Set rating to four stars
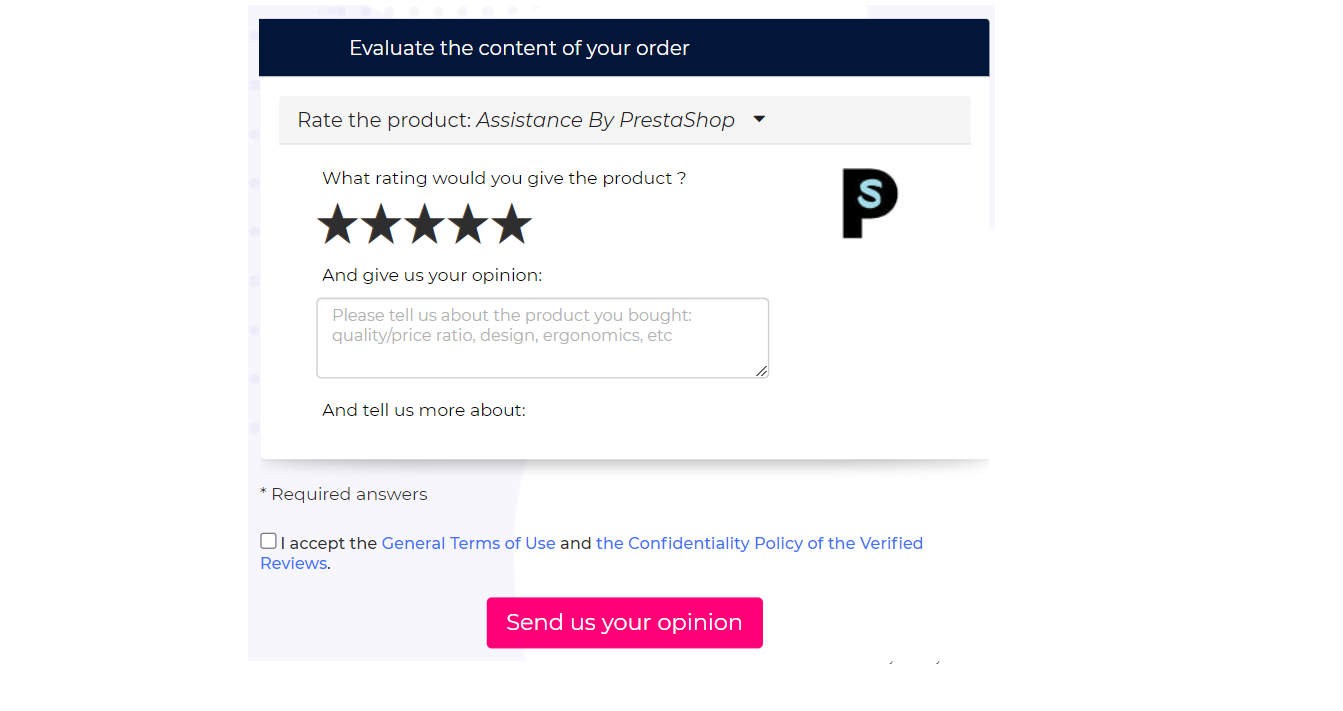 pyautogui.click(x=468, y=224)
